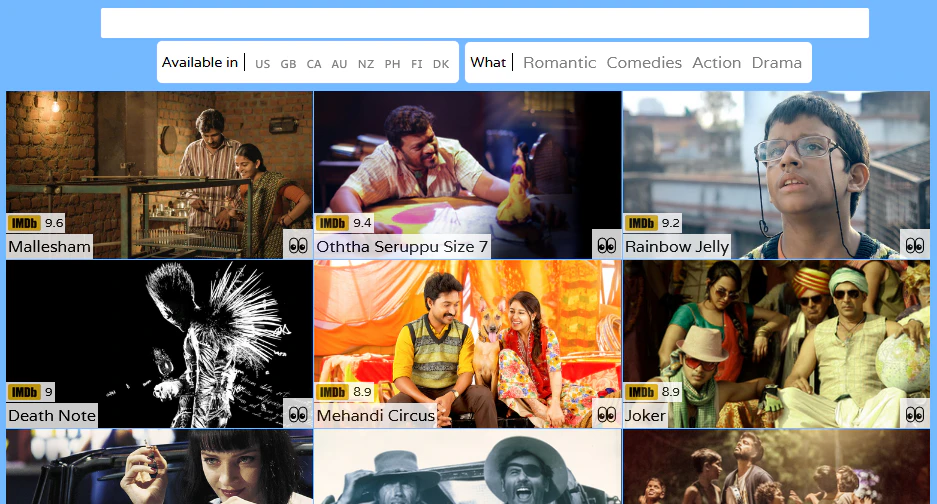The height and width of the screenshot is (504, 937).
Task: Select the Romantic genre filter
Action: pyautogui.click(x=559, y=63)
